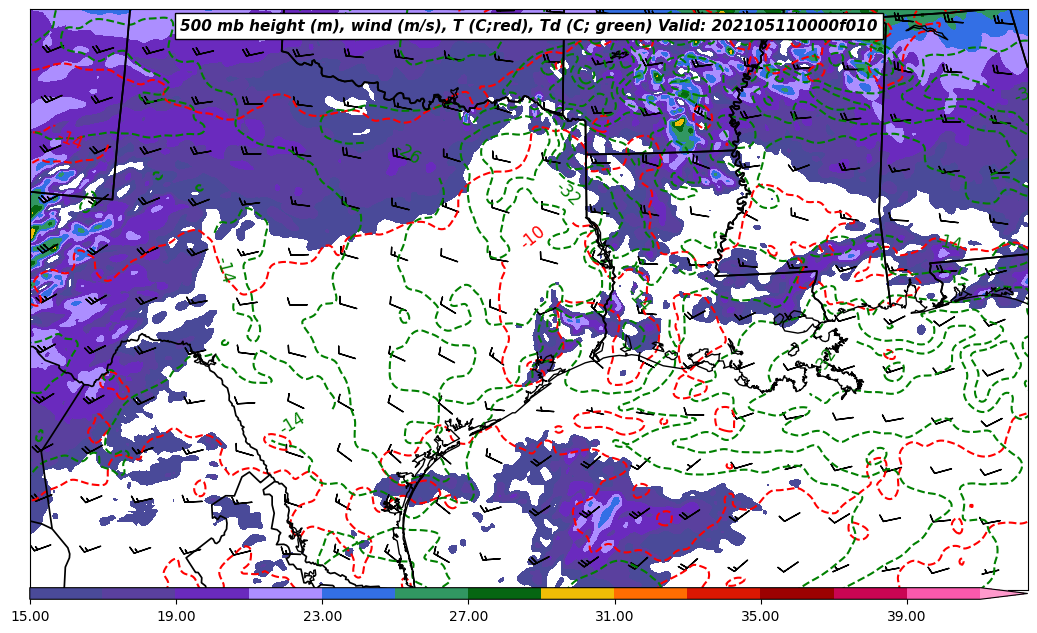Click the green -14 label in south Texas

tap(291, 423)
